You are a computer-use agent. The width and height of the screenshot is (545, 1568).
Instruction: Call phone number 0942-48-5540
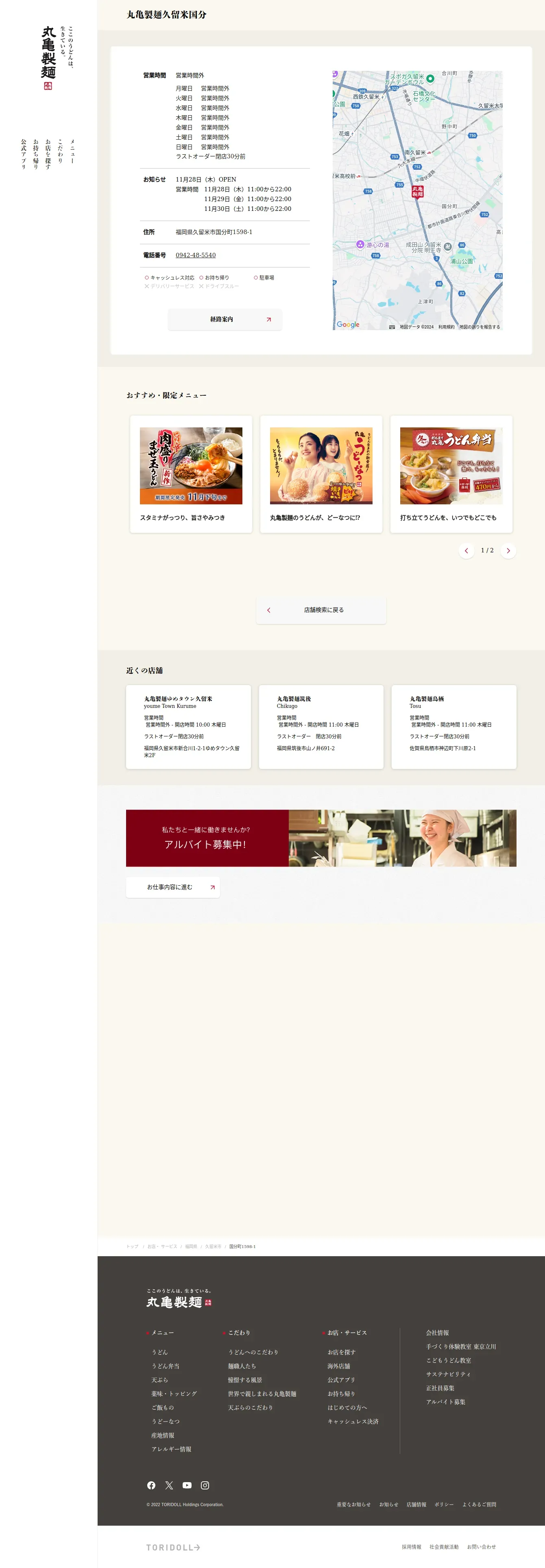pos(196,255)
